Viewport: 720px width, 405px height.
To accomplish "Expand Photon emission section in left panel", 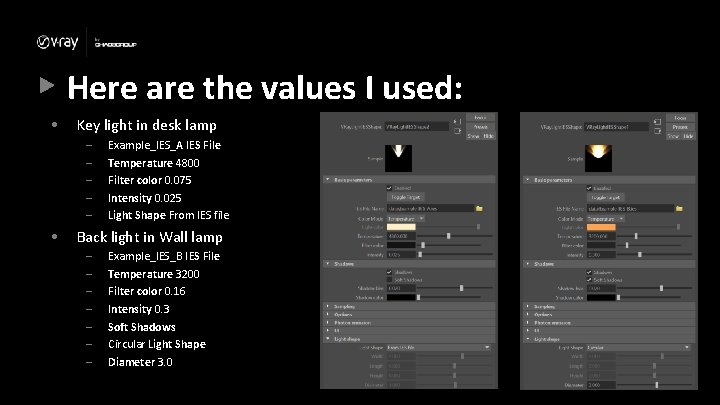I will [x=409, y=323].
